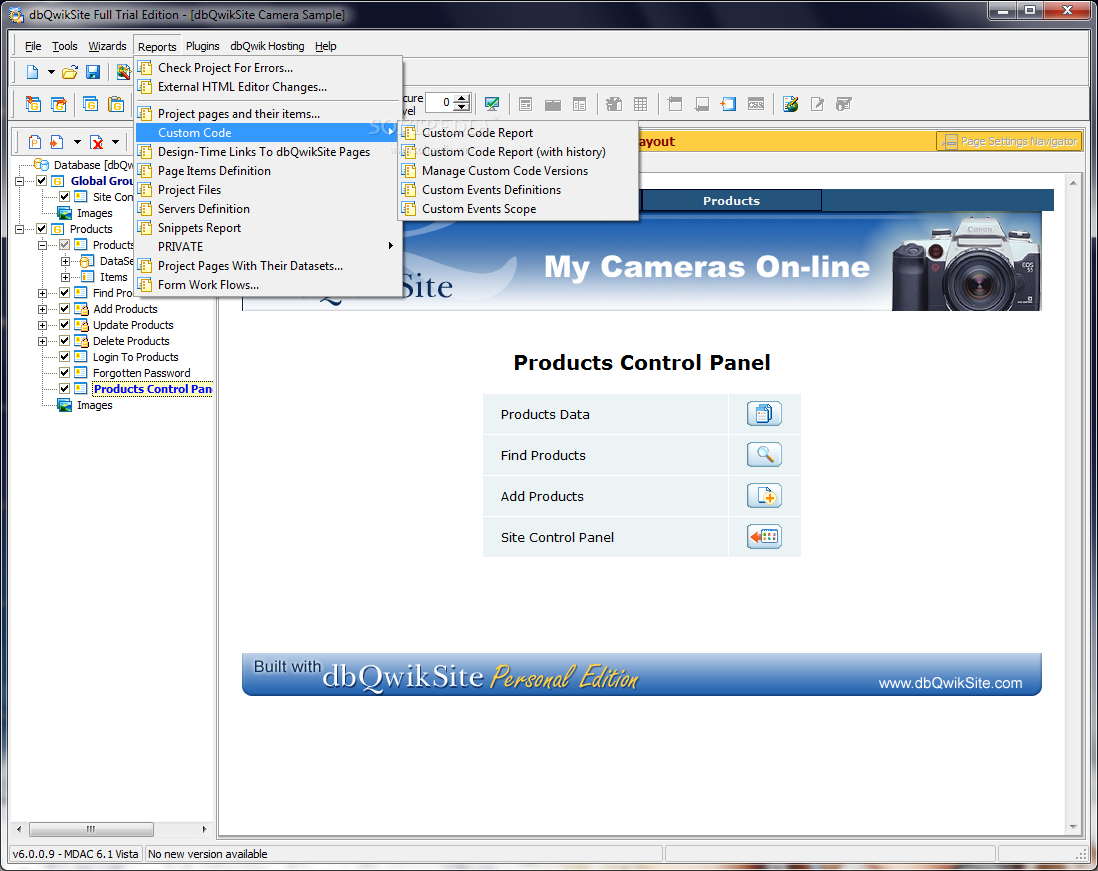Click the CSS toolbar icon
The height and width of the screenshot is (871, 1098).
(756, 104)
